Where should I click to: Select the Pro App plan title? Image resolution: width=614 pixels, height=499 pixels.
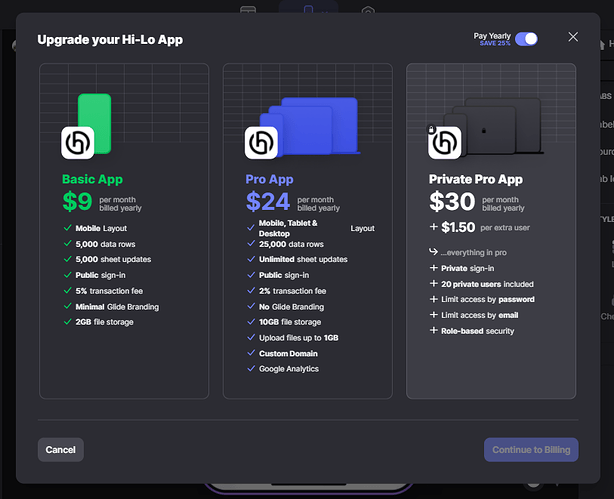(269, 179)
